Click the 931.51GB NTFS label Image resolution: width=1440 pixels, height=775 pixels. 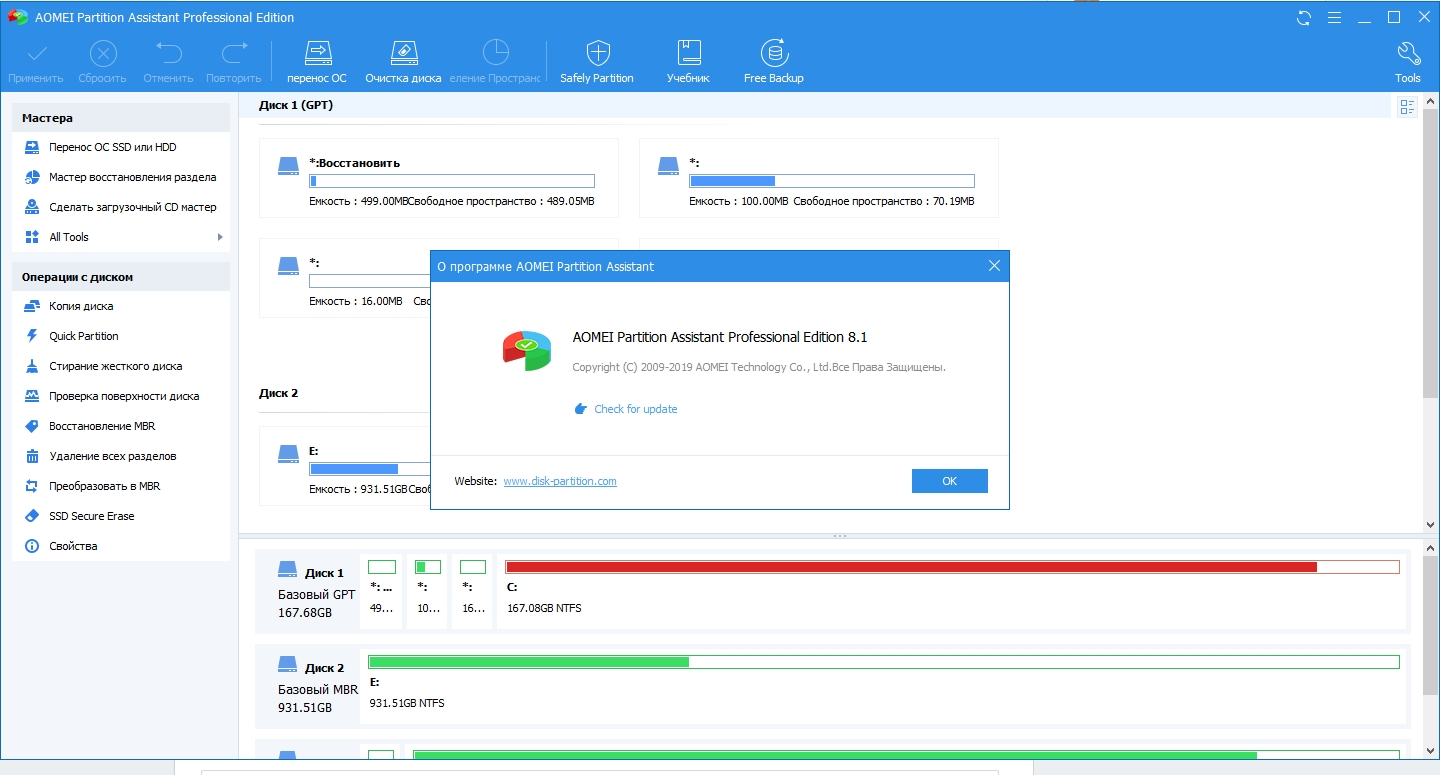(x=407, y=703)
